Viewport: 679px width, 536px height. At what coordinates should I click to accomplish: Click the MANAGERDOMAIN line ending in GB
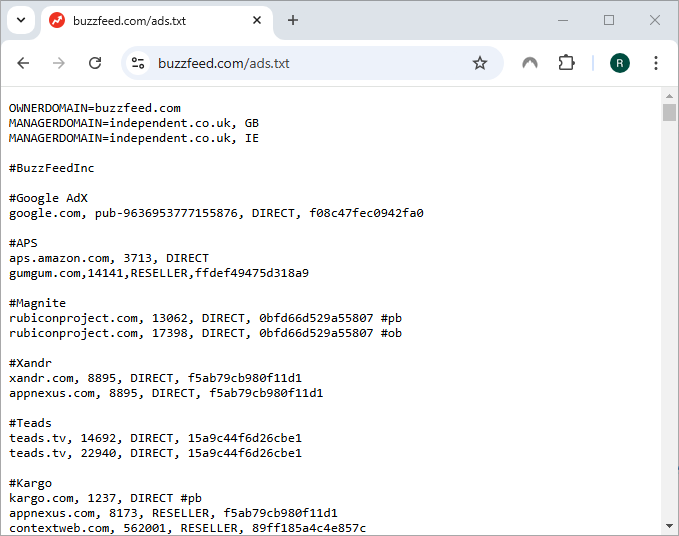(x=134, y=123)
